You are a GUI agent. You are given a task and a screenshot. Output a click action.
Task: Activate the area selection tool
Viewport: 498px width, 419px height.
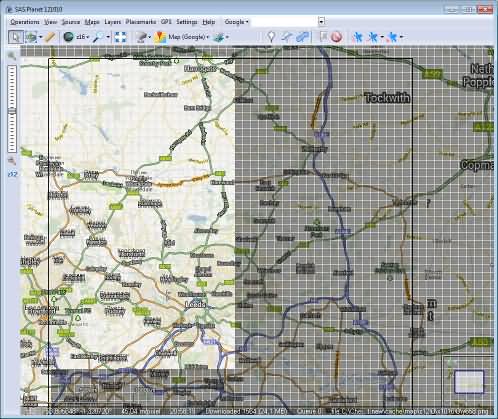coord(31,37)
